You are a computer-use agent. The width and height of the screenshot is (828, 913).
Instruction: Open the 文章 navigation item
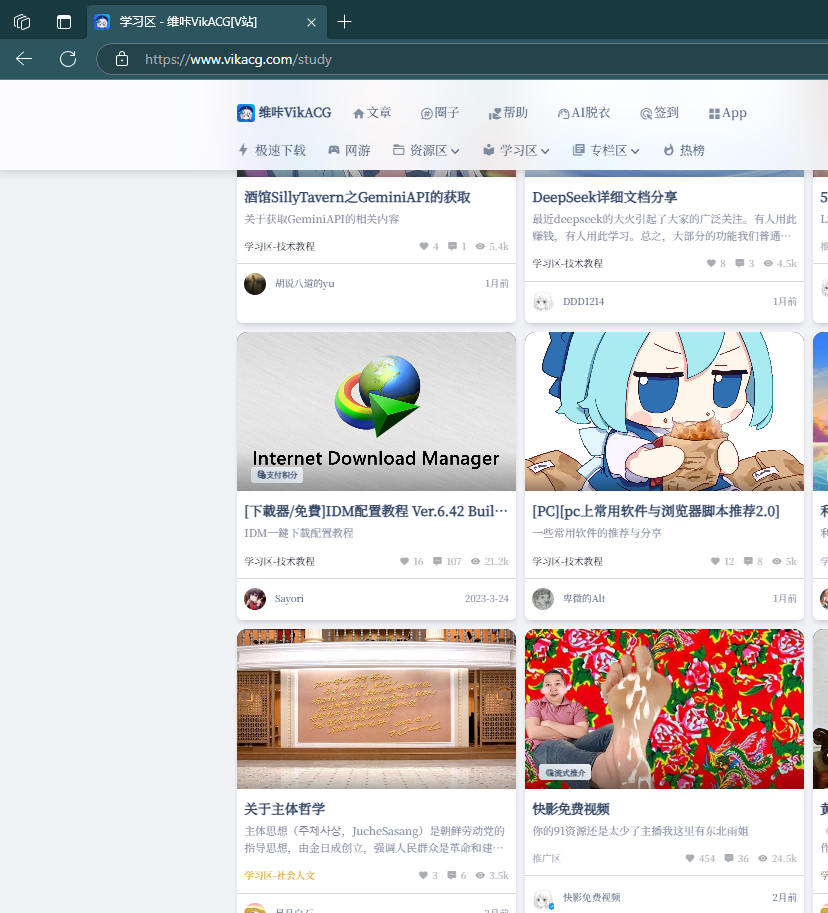click(x=372, y=113)
